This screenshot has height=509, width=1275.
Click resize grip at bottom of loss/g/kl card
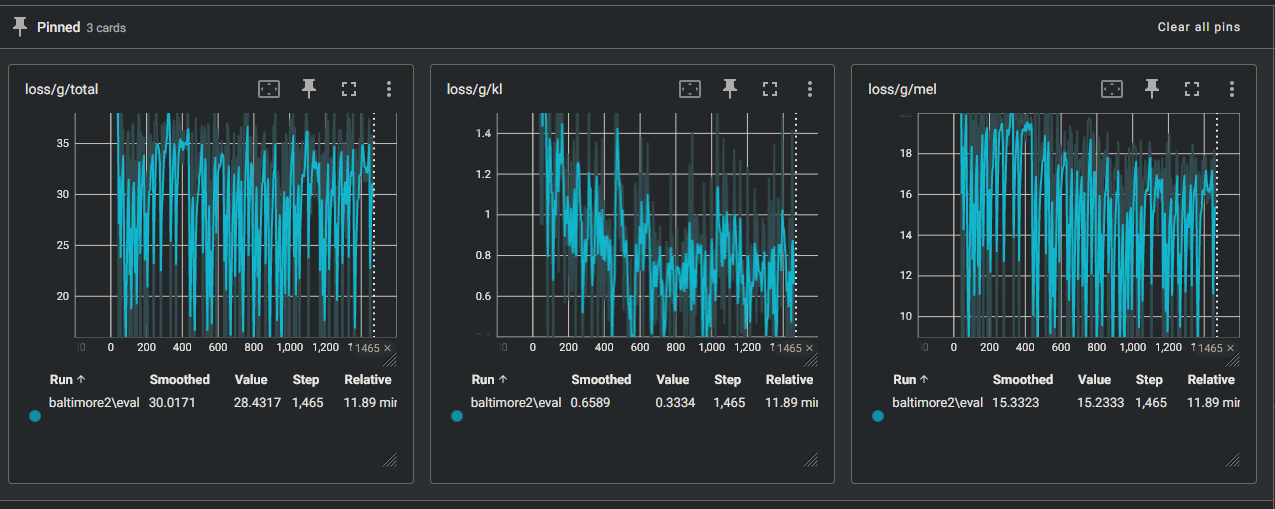pyautogui.click(x=811, y=459)
